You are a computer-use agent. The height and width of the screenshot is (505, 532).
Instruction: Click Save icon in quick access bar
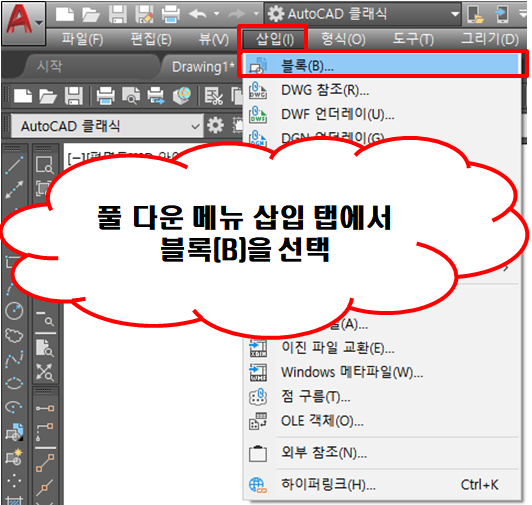(x=118, y=15)
